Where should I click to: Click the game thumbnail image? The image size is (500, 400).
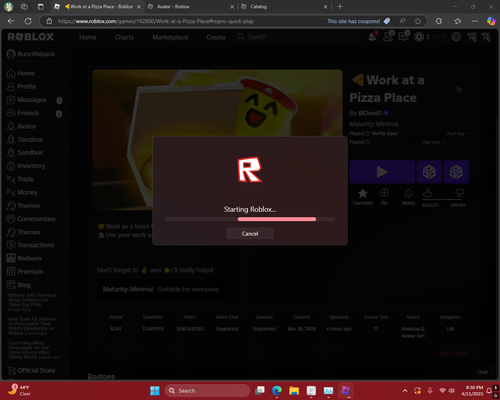pos(218,140)
